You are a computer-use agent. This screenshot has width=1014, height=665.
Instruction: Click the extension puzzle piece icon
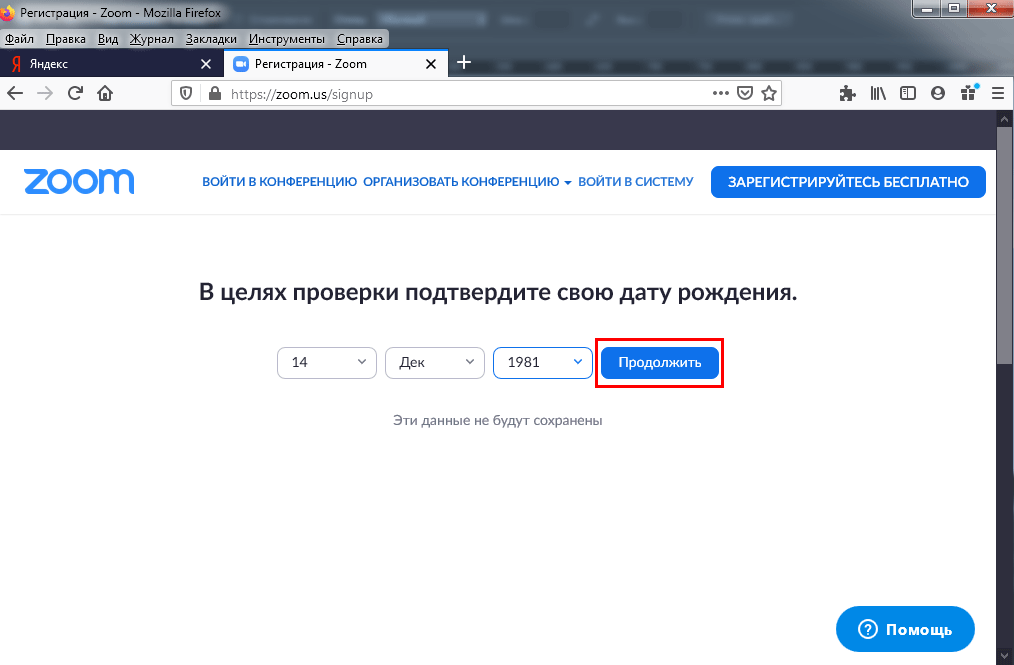(x=848, y=92)
